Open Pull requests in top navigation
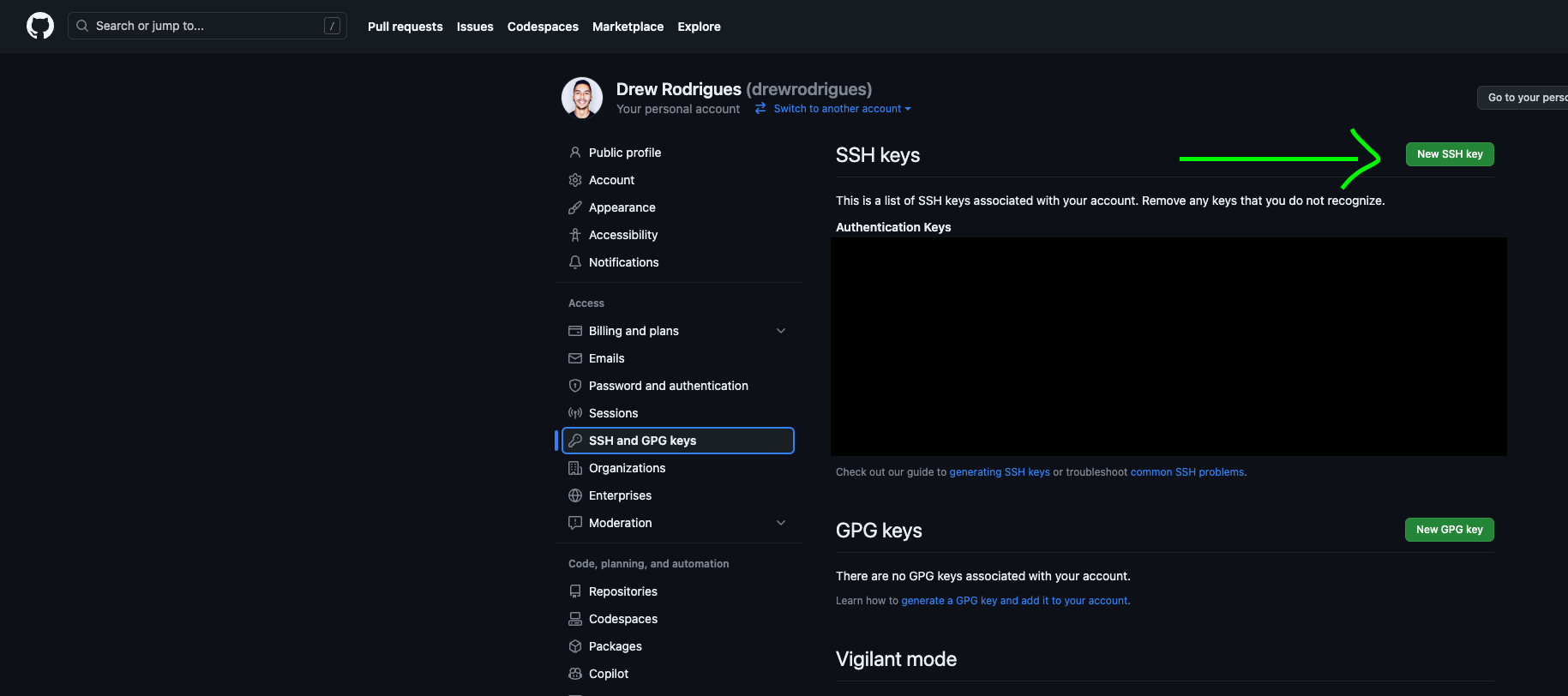The width and height of the screenshot is (1568, 696). 405,27
